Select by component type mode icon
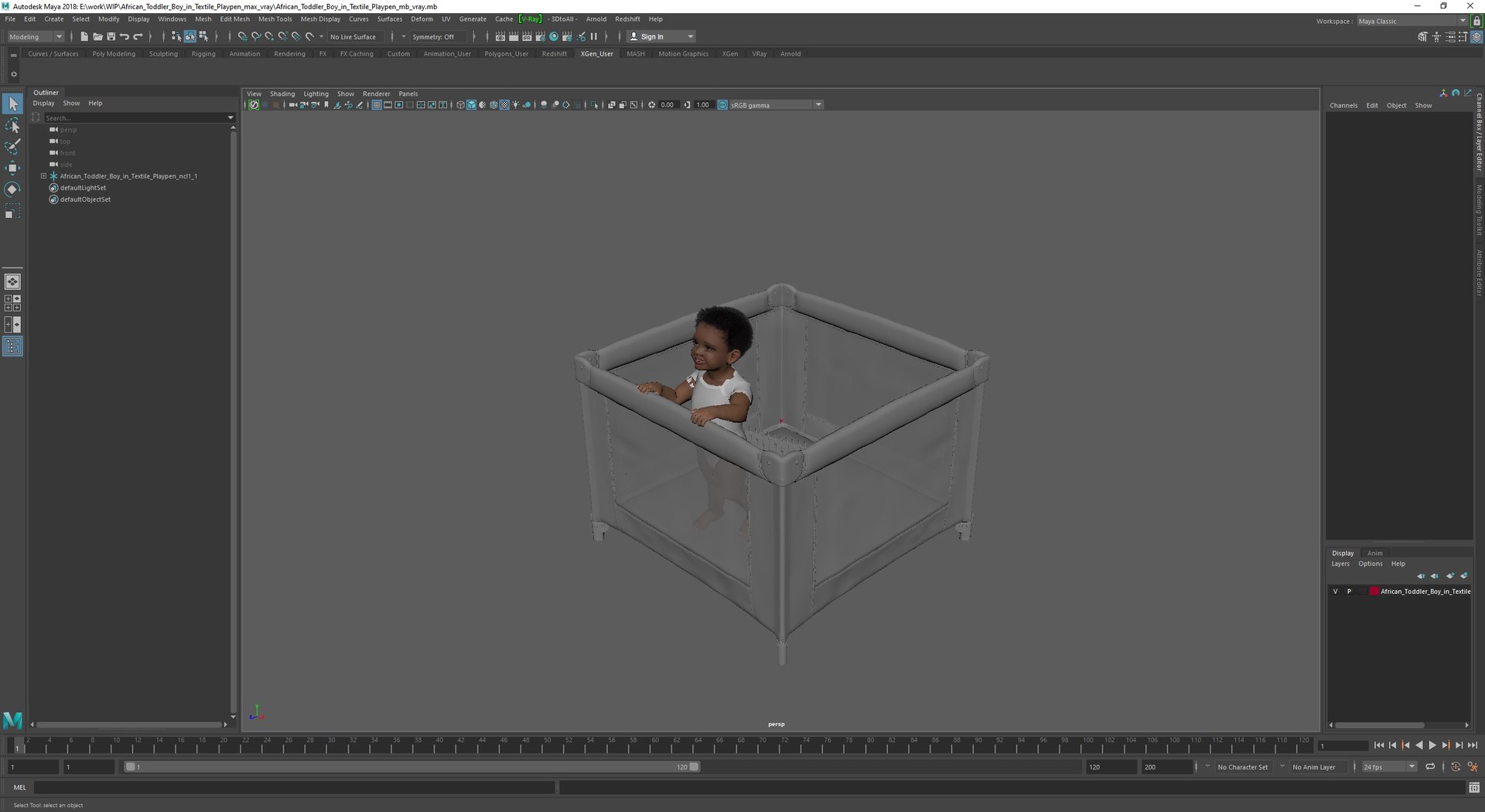This screenshot has width=1485, height=812. click(x=203, y=36)
